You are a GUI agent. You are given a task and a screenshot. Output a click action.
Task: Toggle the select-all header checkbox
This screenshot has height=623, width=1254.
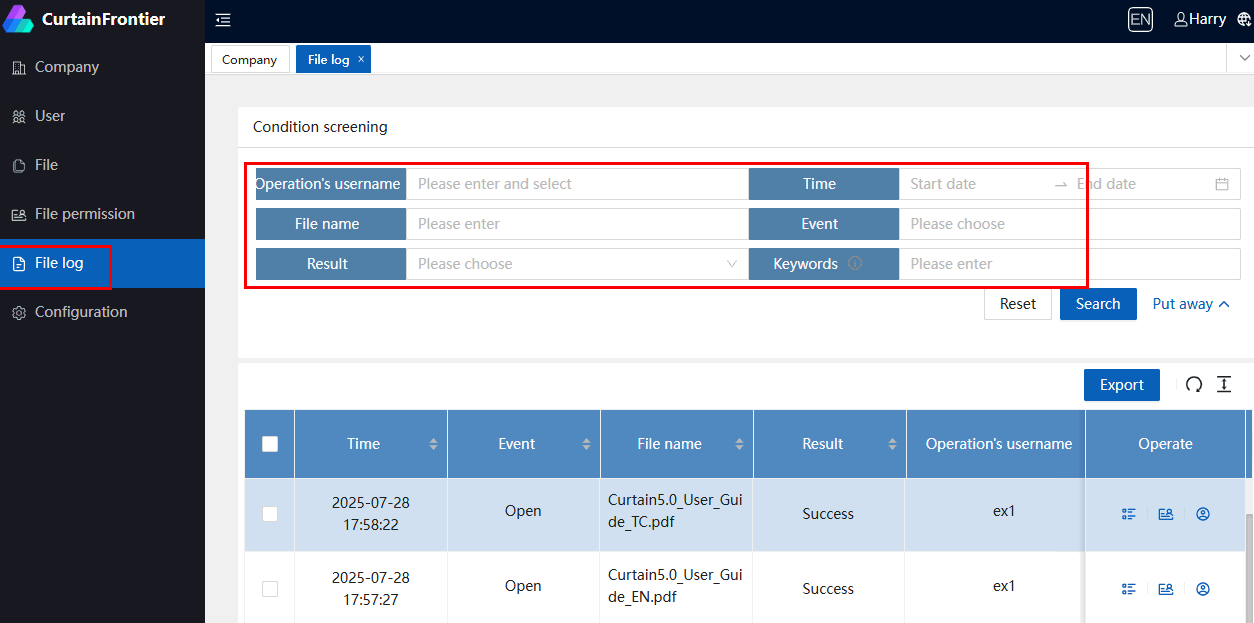[x=270, y=444]
